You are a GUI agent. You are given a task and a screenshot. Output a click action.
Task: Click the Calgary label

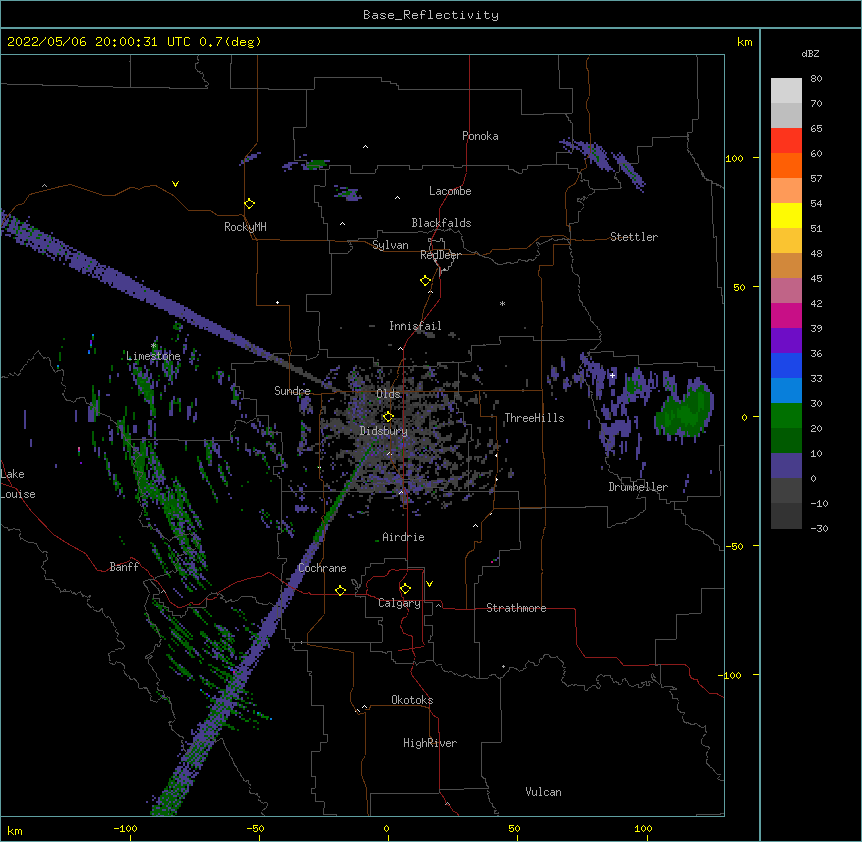(x=399, y=603)
